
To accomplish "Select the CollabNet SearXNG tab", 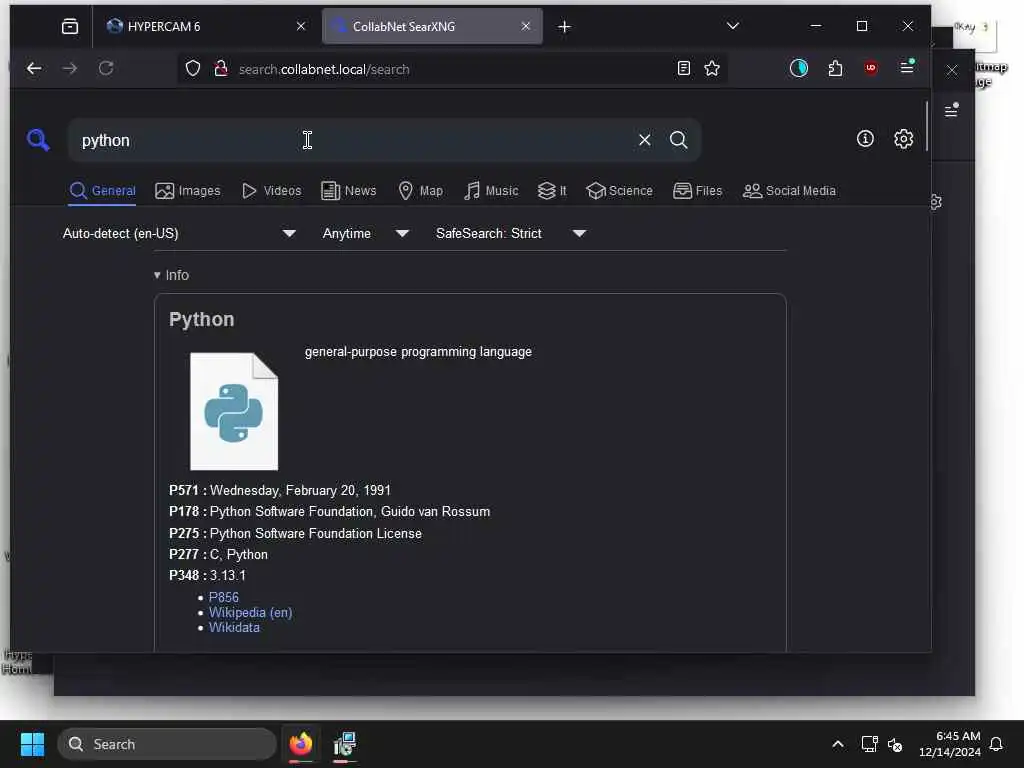I will coord(432,26).
